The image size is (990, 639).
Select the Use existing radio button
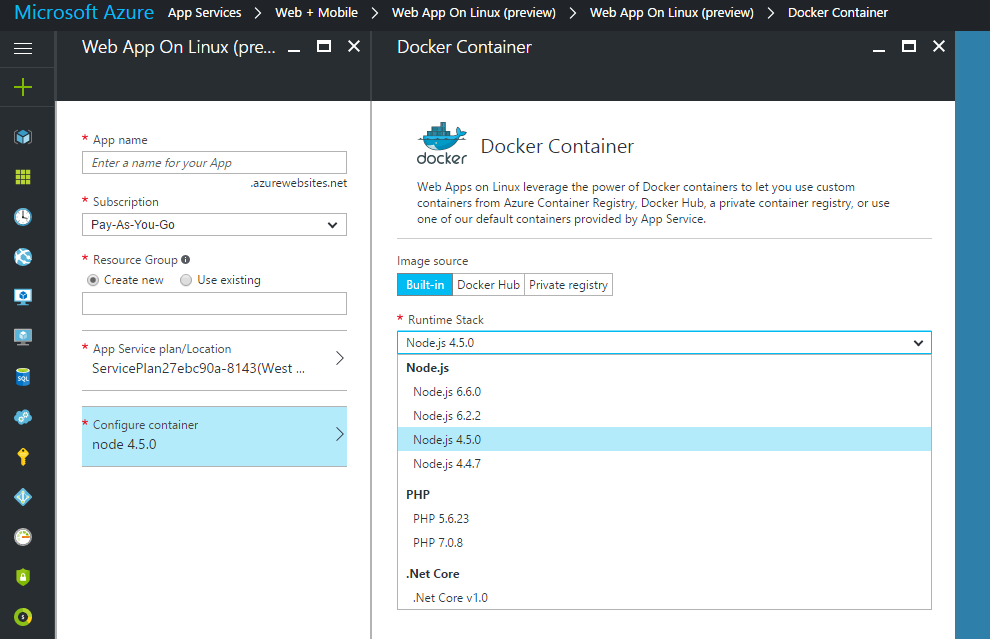[186, 280]
